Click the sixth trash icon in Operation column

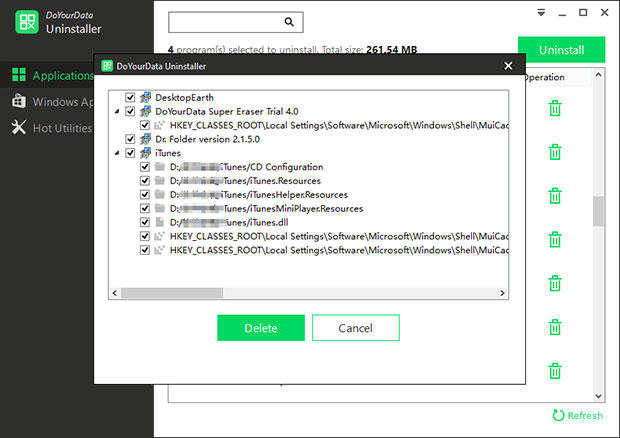555,327
